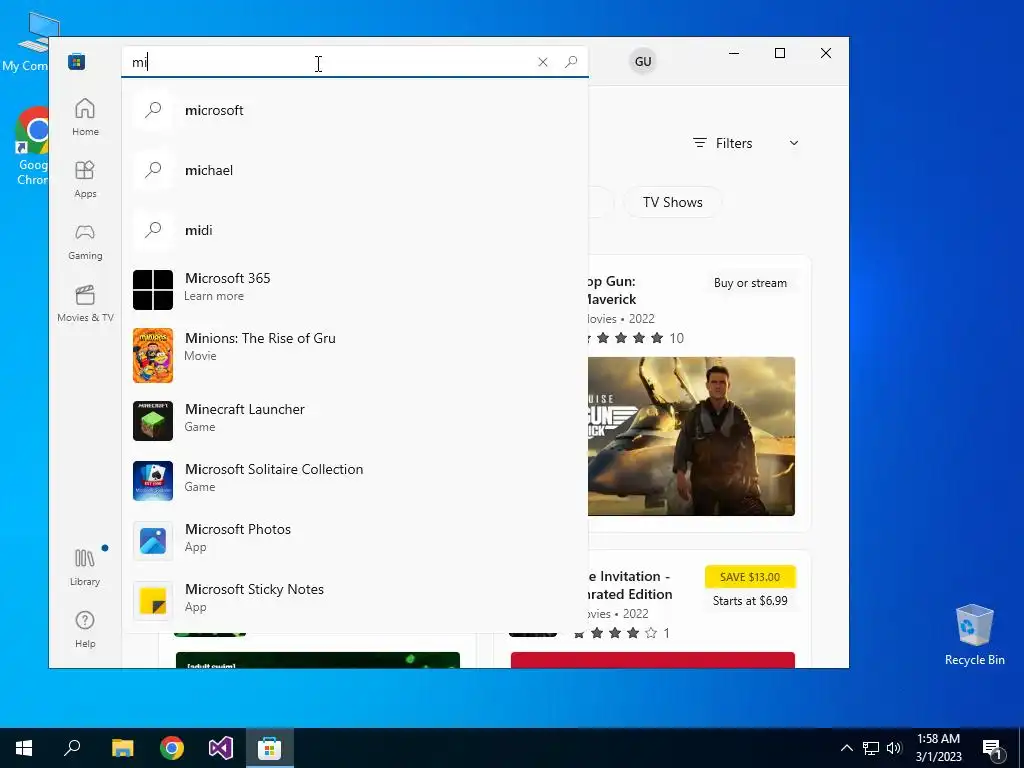Go to the Home page
Screen dimensions: 1024x768
(85, 118)
